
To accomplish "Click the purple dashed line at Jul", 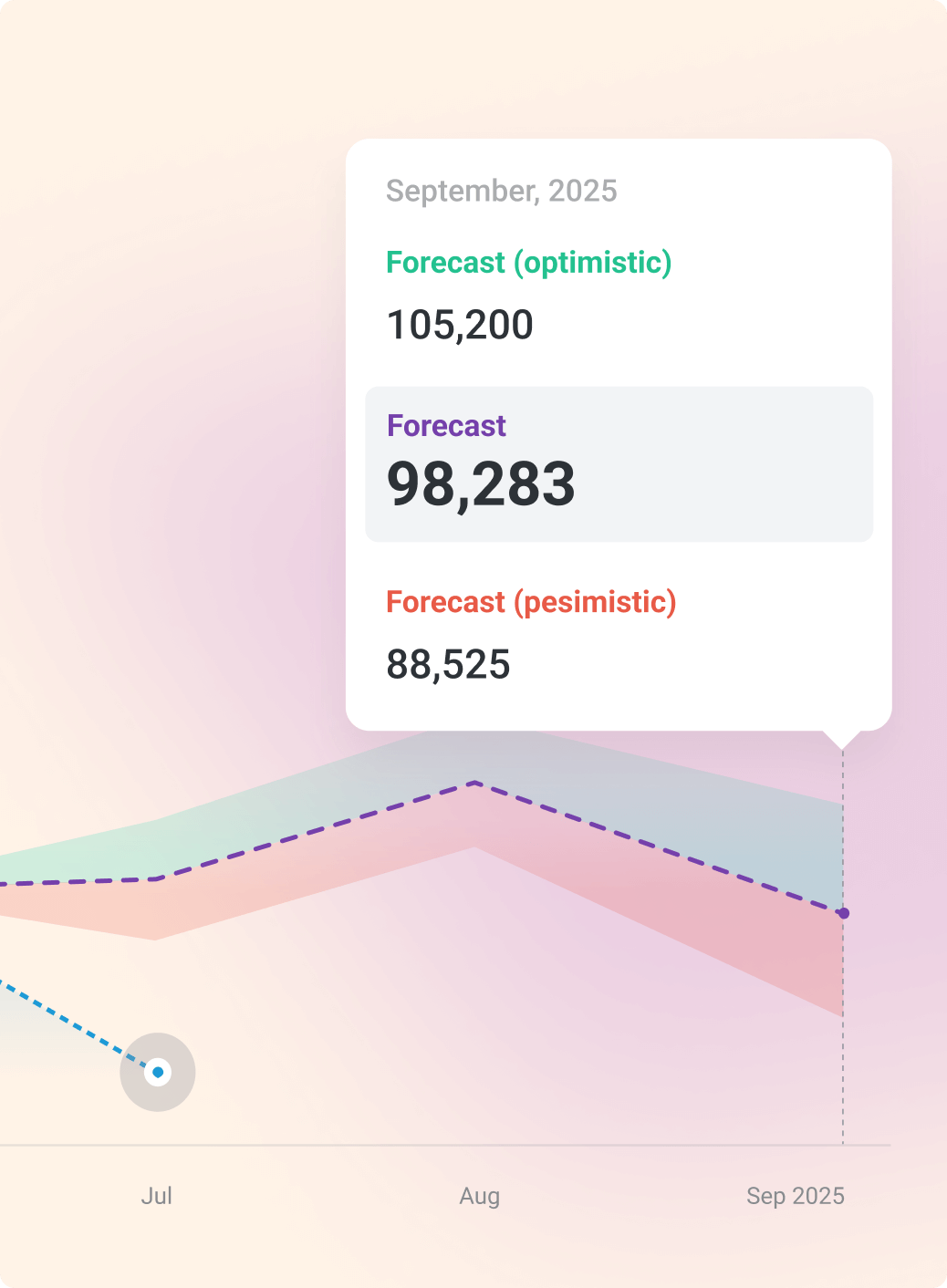I will tap(159, 878).
